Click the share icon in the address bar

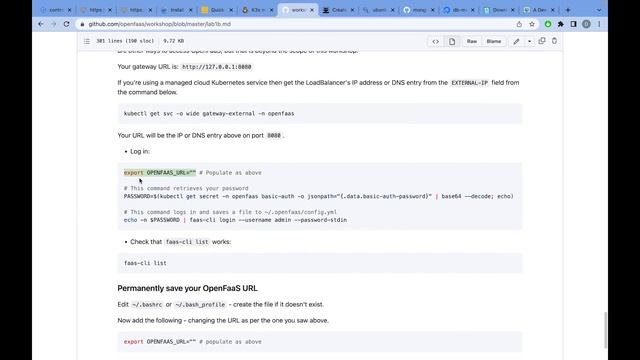(x=519, y=24)
